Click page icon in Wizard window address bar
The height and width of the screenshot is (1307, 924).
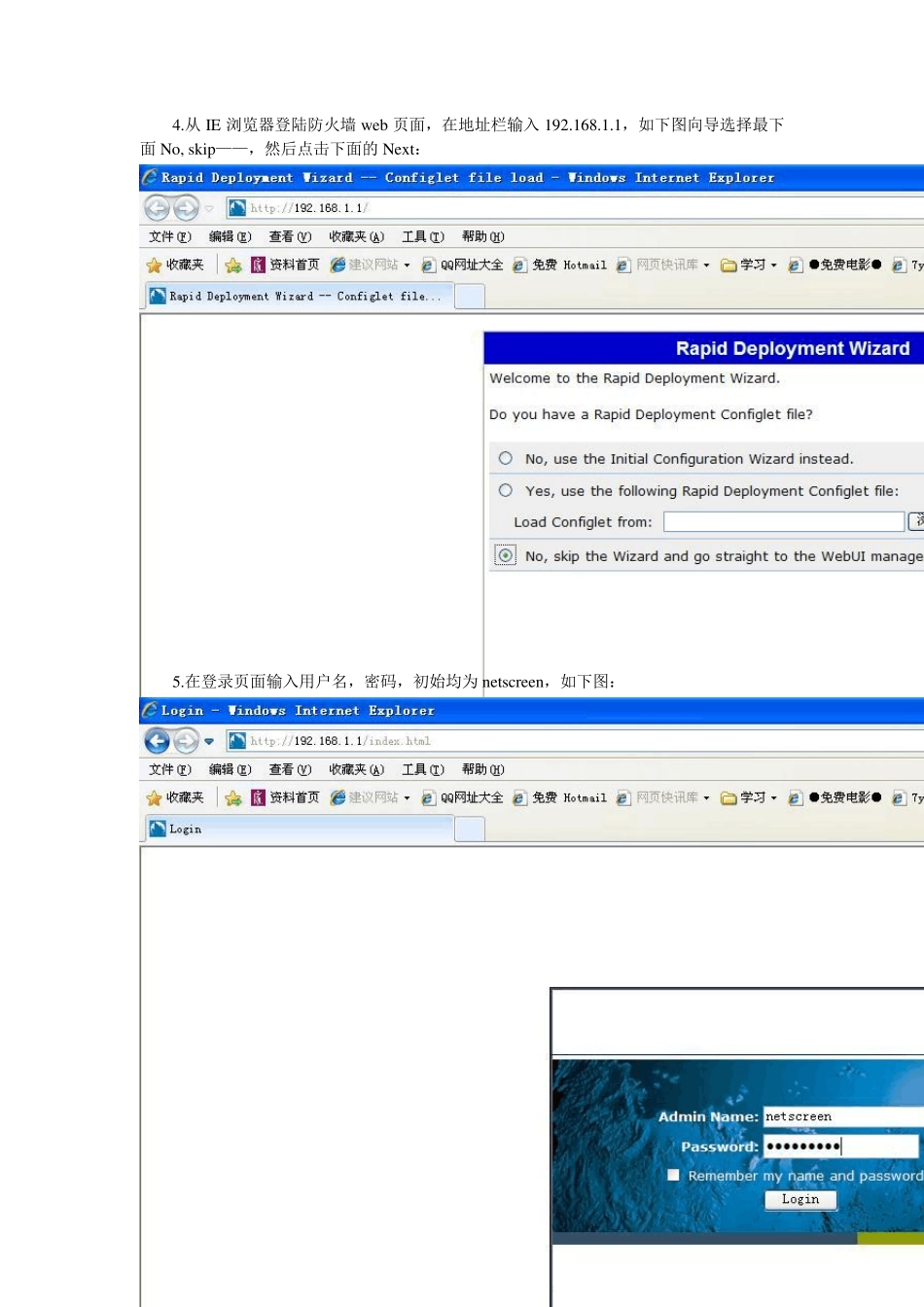click(237, 207)
